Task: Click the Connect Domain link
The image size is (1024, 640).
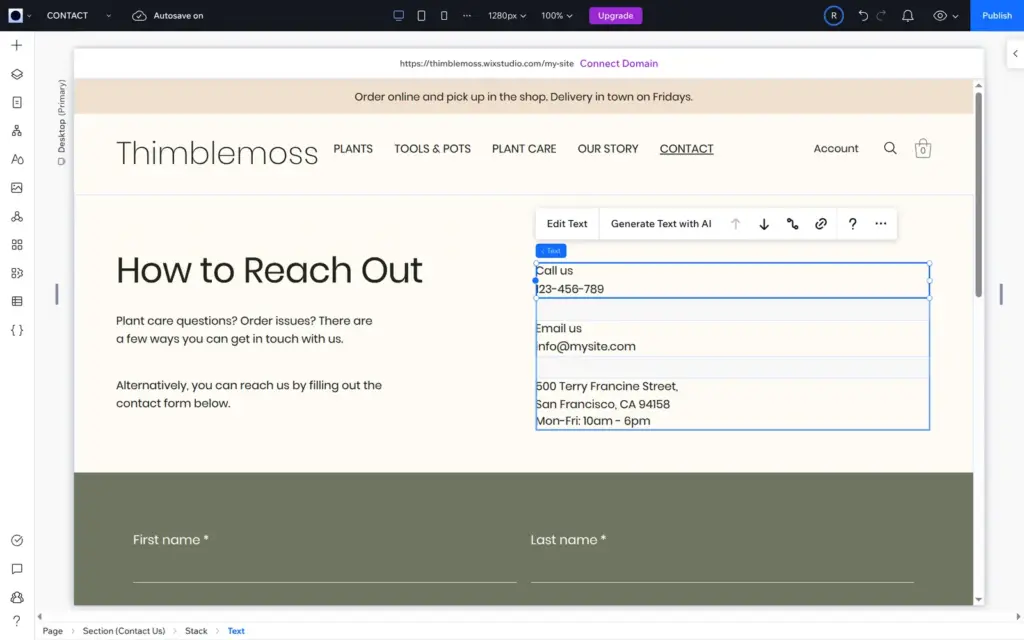Action: [619, 63]
